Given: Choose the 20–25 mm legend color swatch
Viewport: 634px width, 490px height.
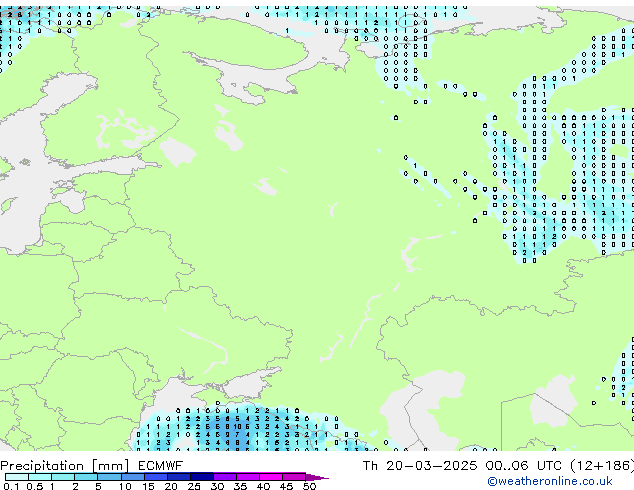Looking at the screenshot, I should pos(178,477).
